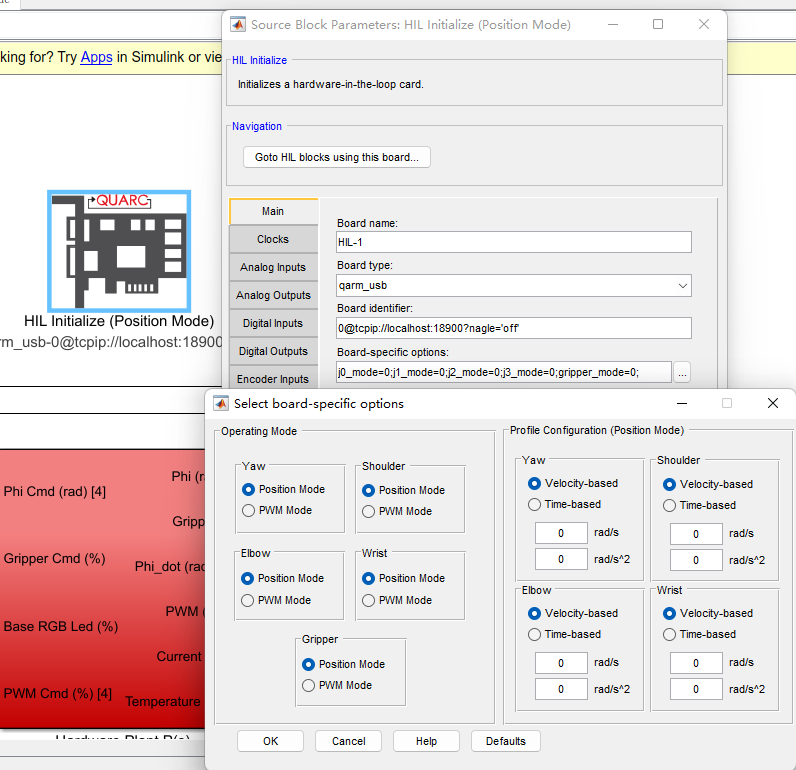This screenshot has height=770, width=796.
Task: Click MATLAB icon in Source Block Parameters title
Action: (x=238, y=24)
